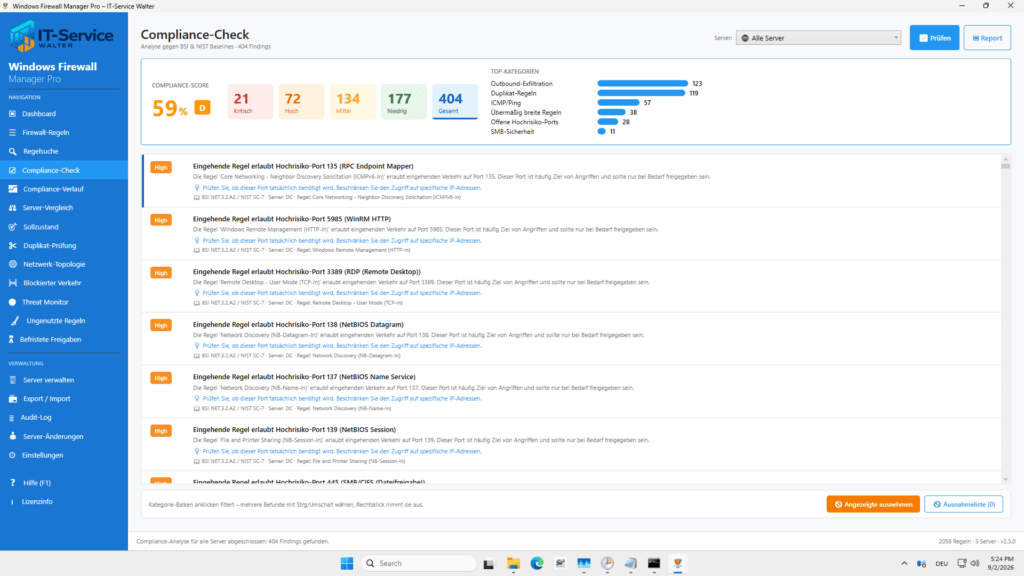Screen dimensions: 1024x576
Task: Click the Report button
Action: [987, 38]
